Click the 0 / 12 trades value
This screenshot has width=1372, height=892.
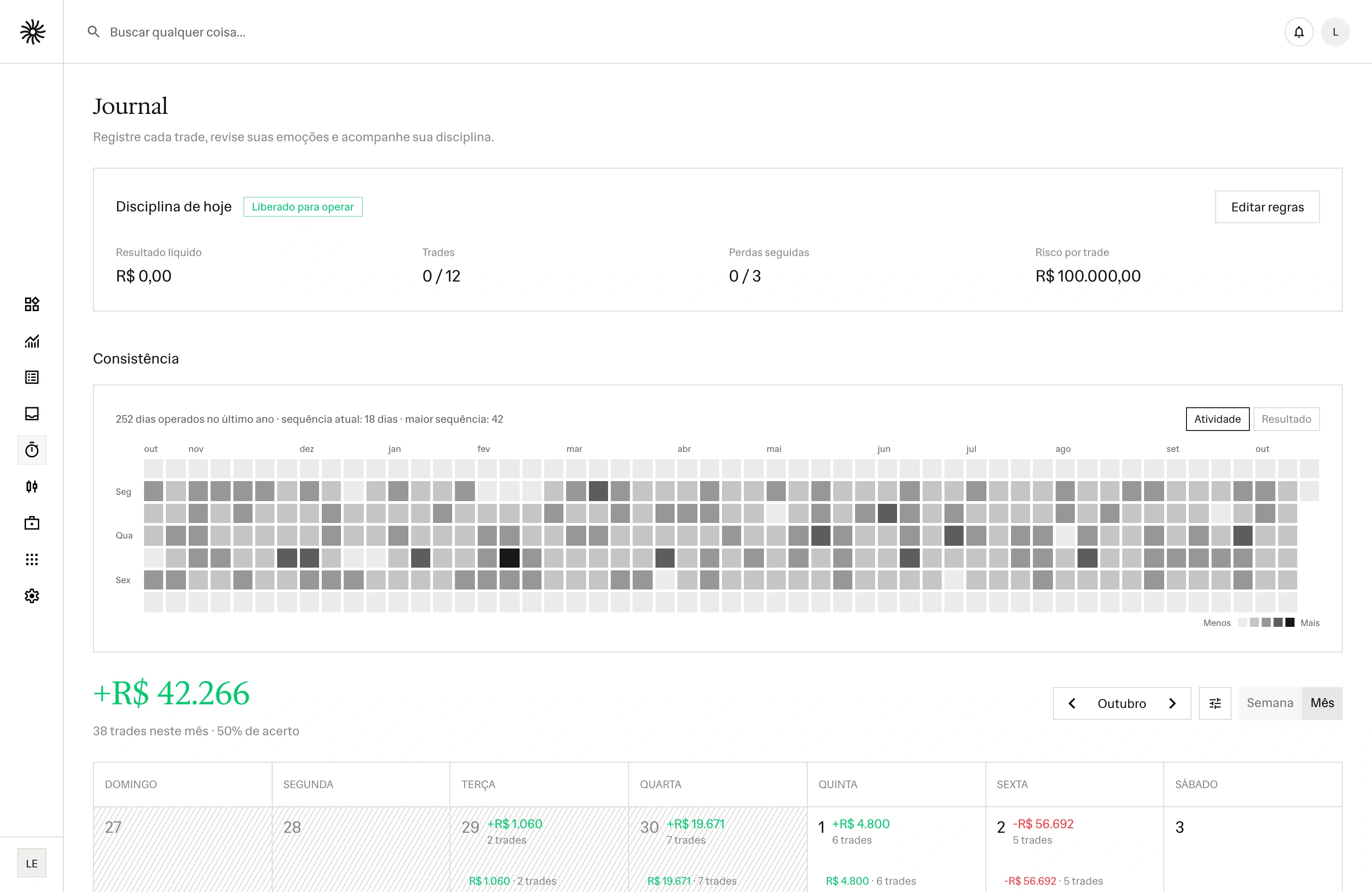pyautogui.click(x=441, y=276)
